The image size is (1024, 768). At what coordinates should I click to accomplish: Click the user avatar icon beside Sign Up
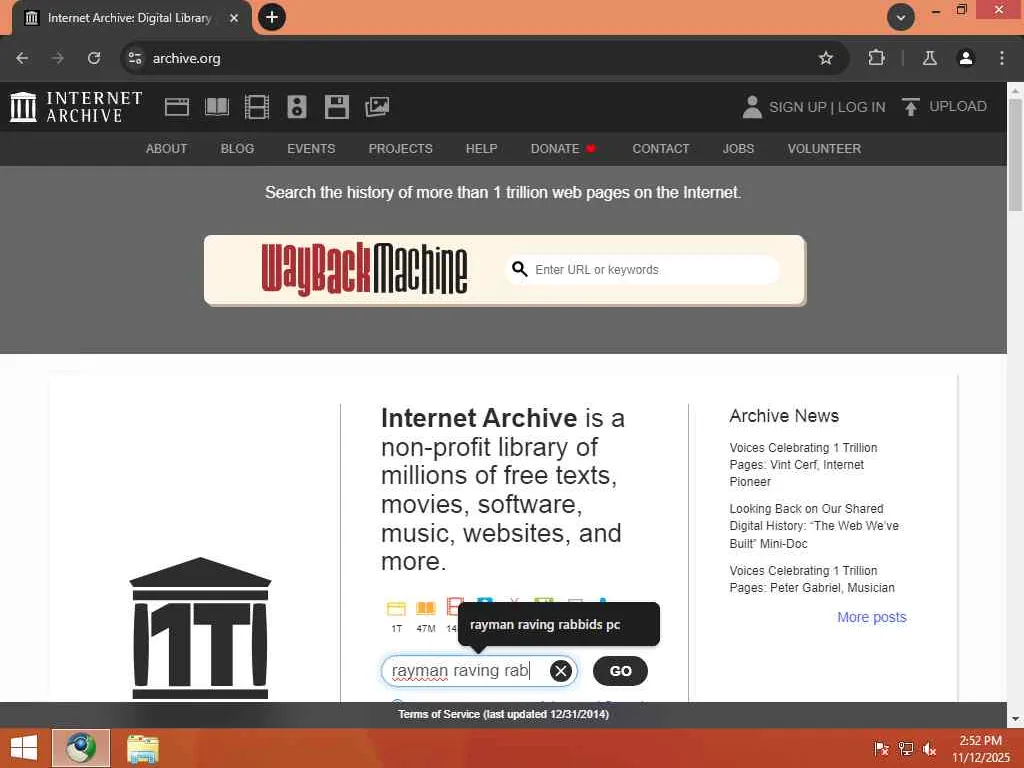pos(752,107)
